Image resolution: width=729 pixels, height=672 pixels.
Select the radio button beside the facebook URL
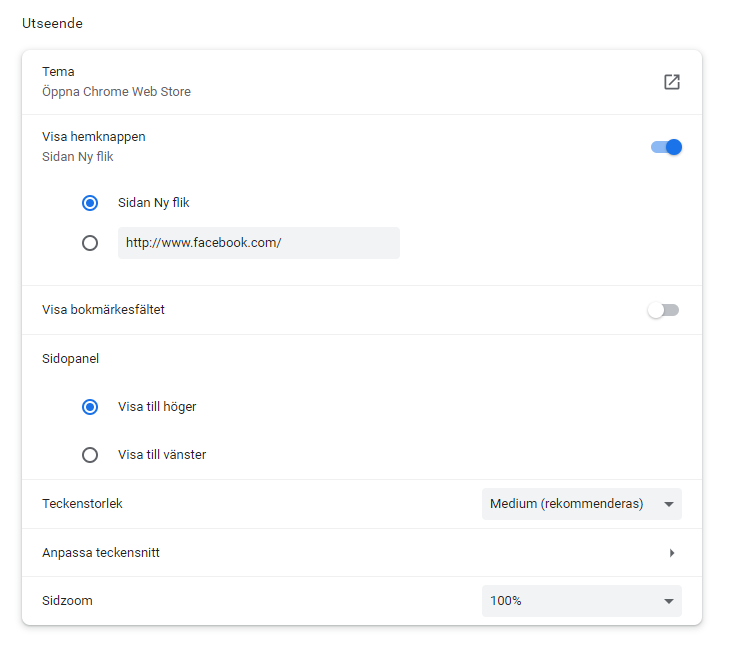[90, 243]
